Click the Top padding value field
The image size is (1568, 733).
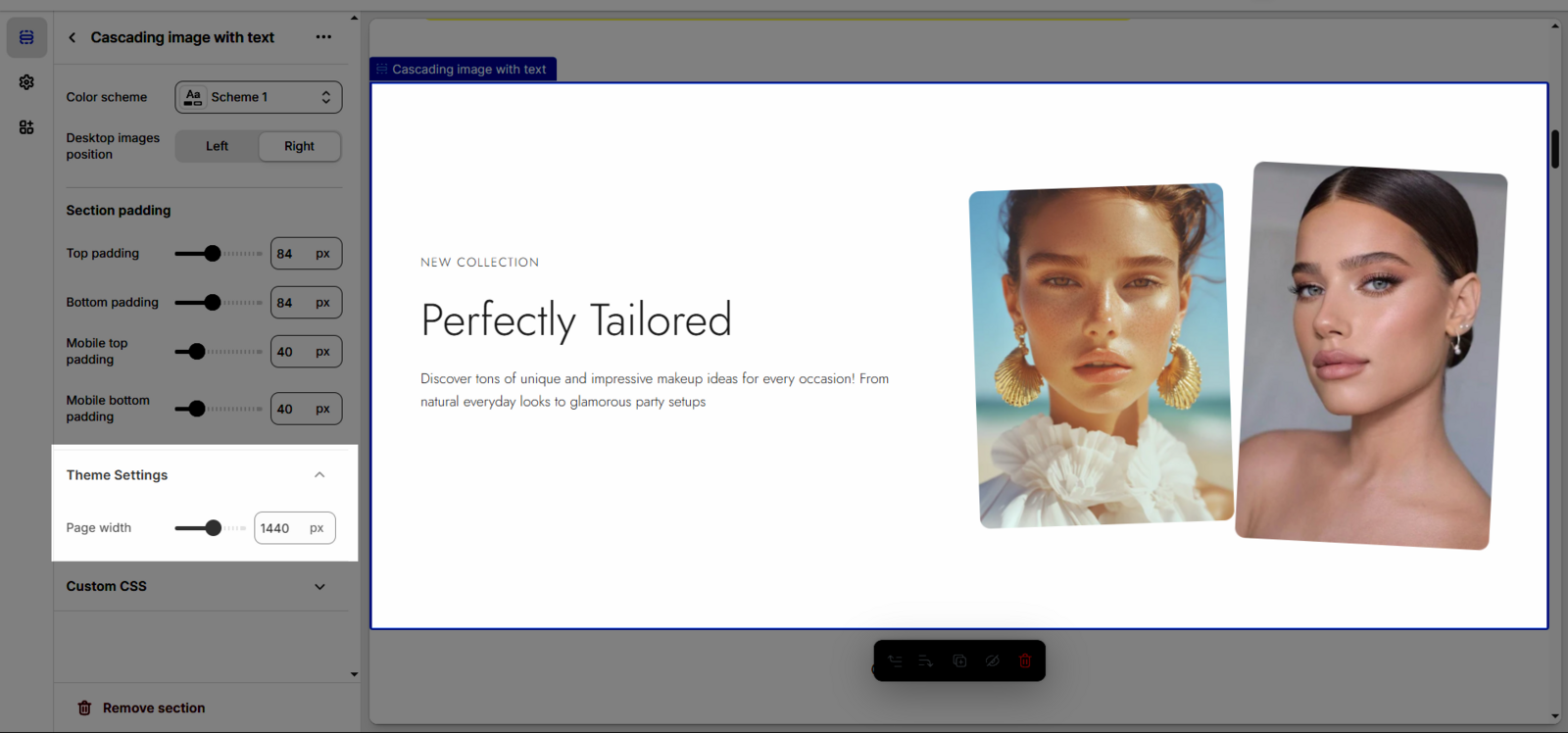pos(291,254)
